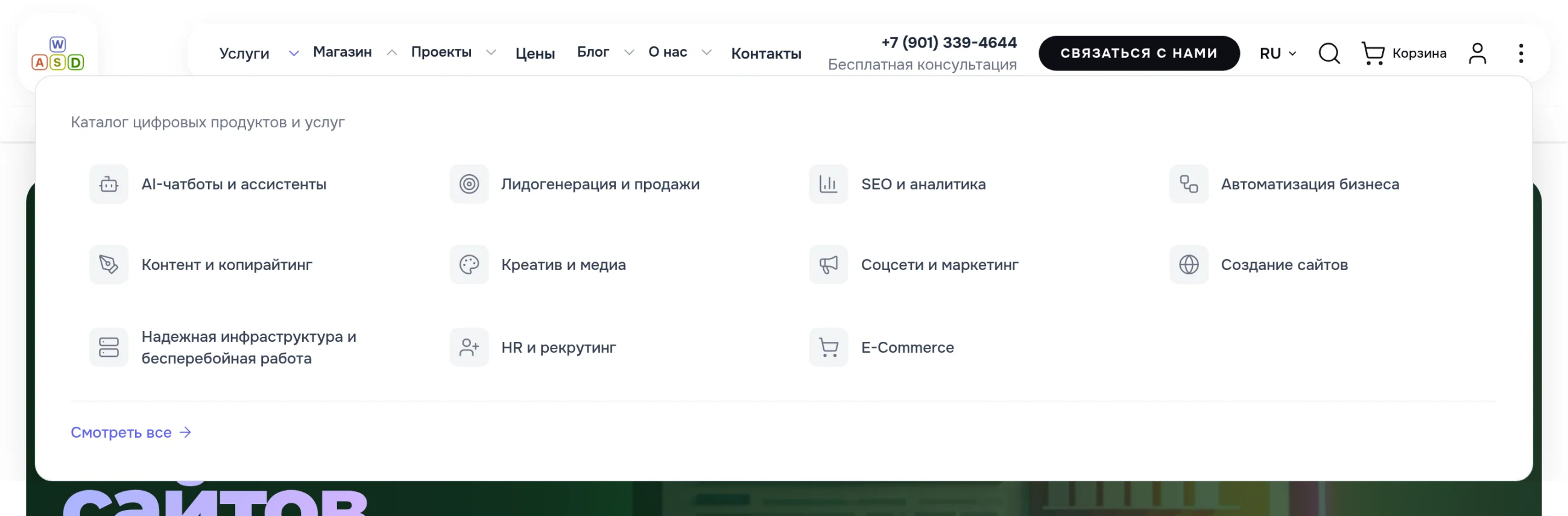
Task: Go to the Контакты page
Action: (766, 54)
